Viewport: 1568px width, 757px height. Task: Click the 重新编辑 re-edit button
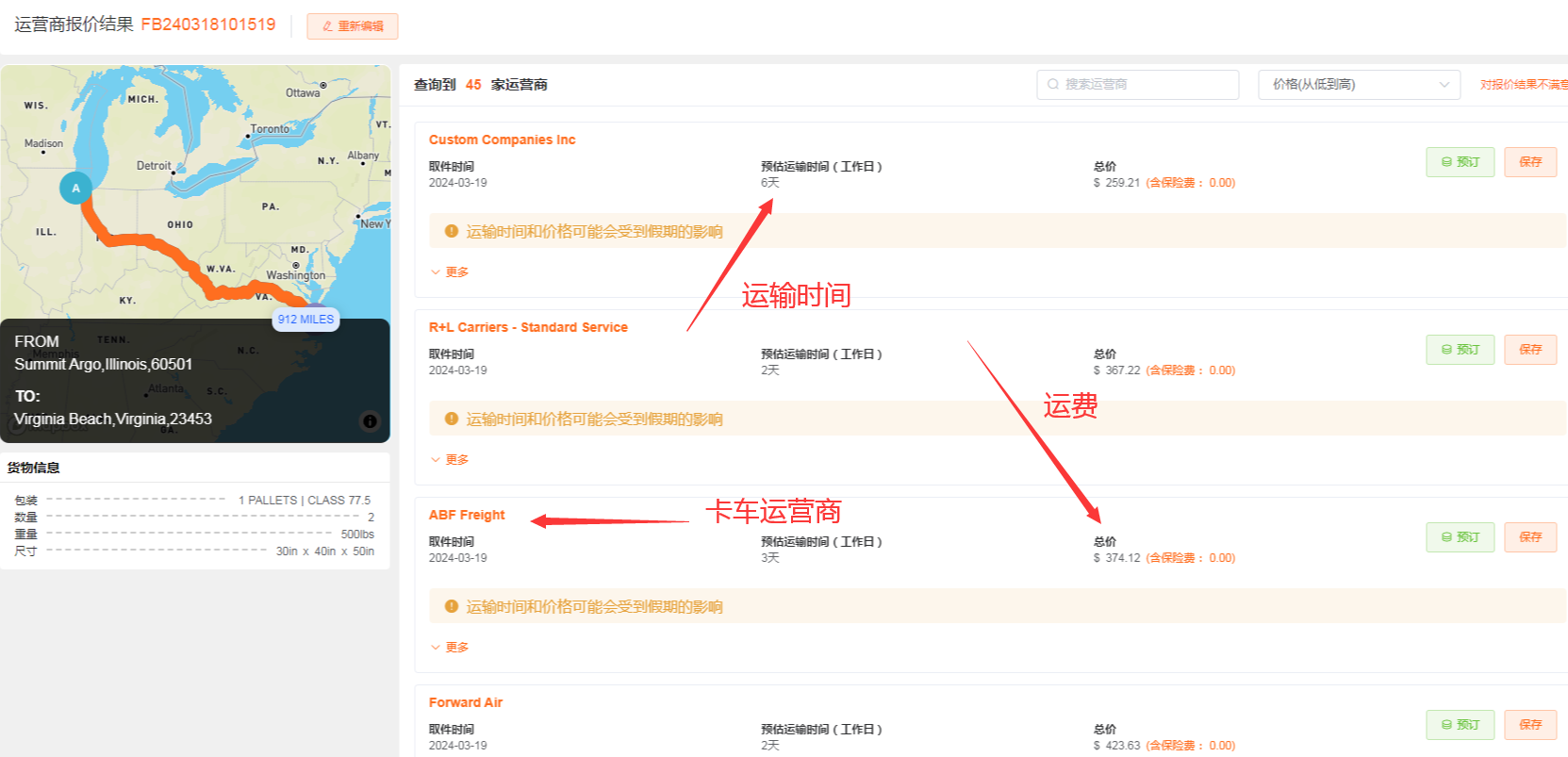[x=353, y=26]
